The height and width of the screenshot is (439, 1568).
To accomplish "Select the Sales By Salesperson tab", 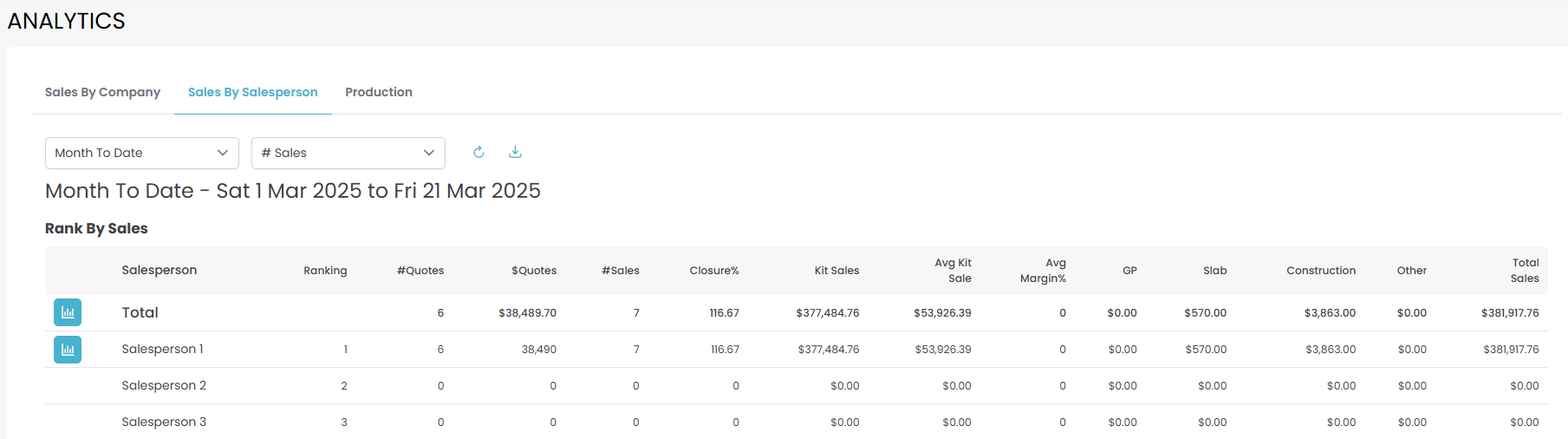I will click(x=252, y=92).
